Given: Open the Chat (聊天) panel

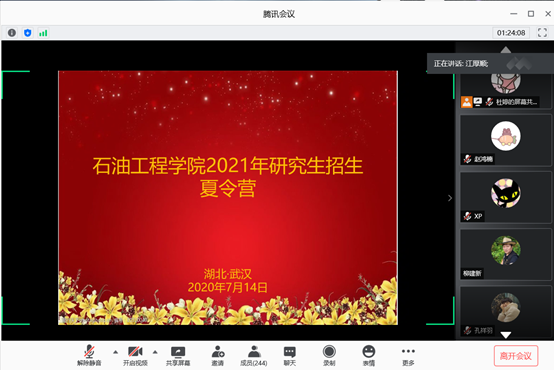Looking at the screenshot, I should coord(290,356).
